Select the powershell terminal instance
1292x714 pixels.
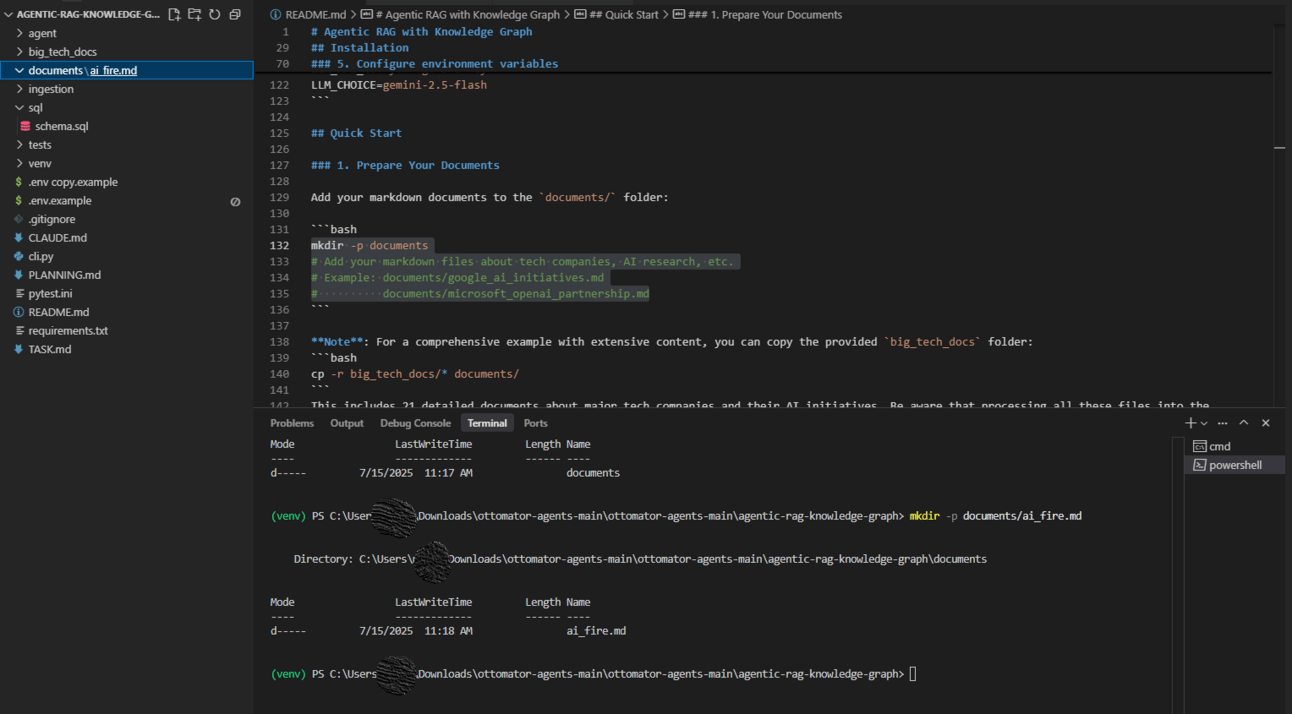pos(1234,465)
